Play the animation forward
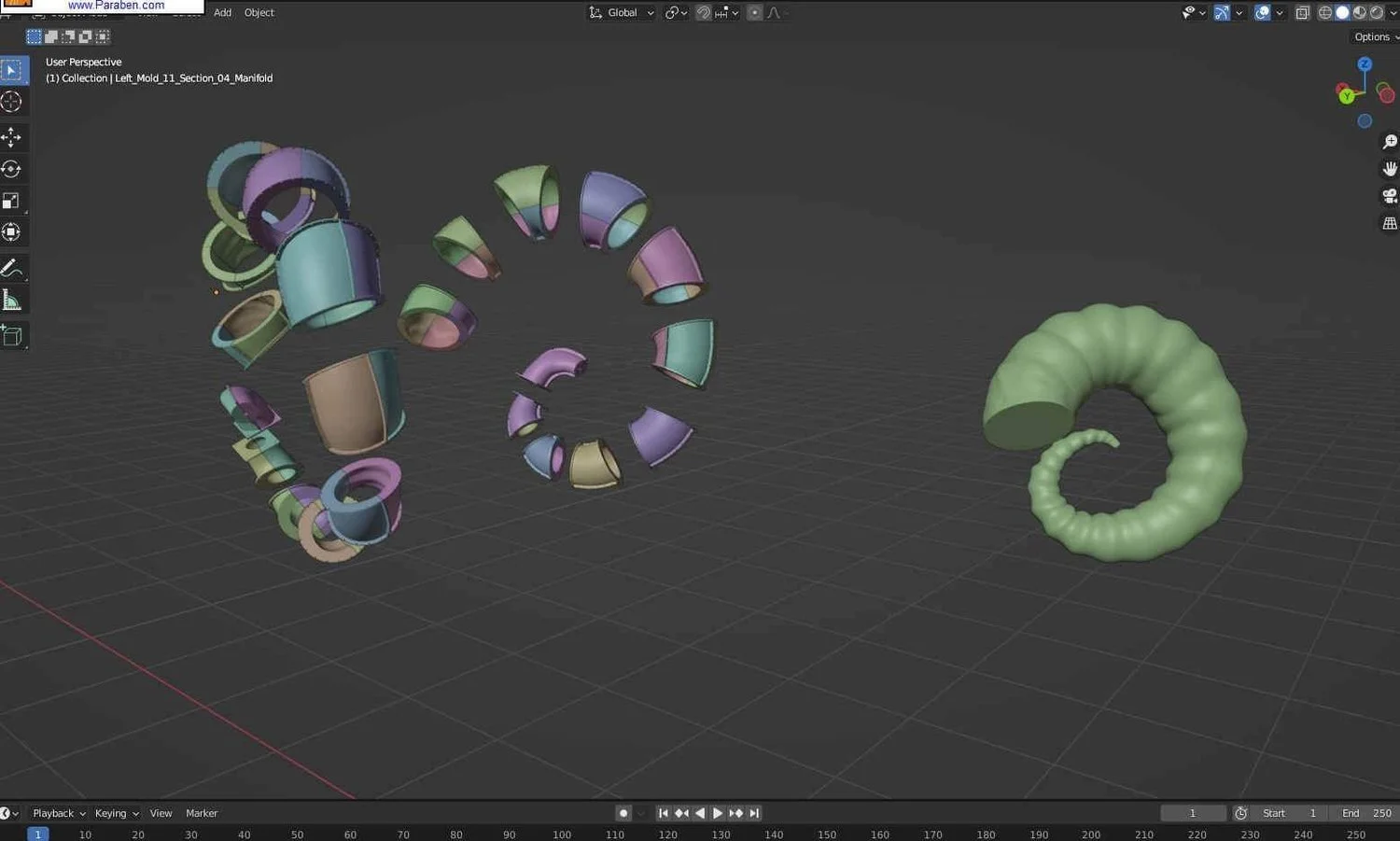The image size is (1400, 841). [718, 813]
